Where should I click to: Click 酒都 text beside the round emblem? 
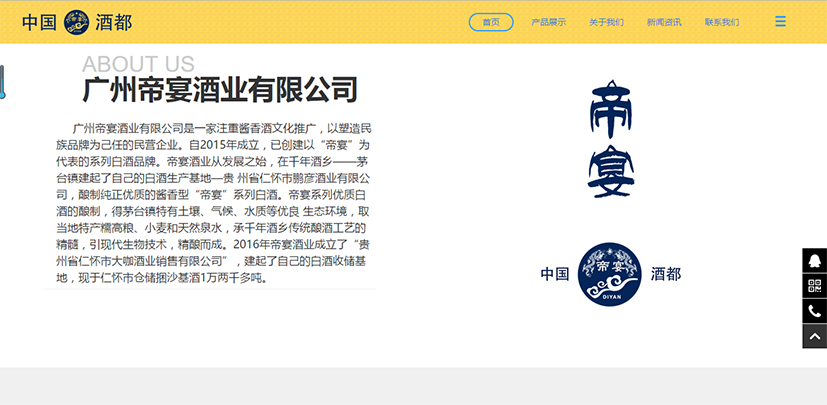pos(666,274)
